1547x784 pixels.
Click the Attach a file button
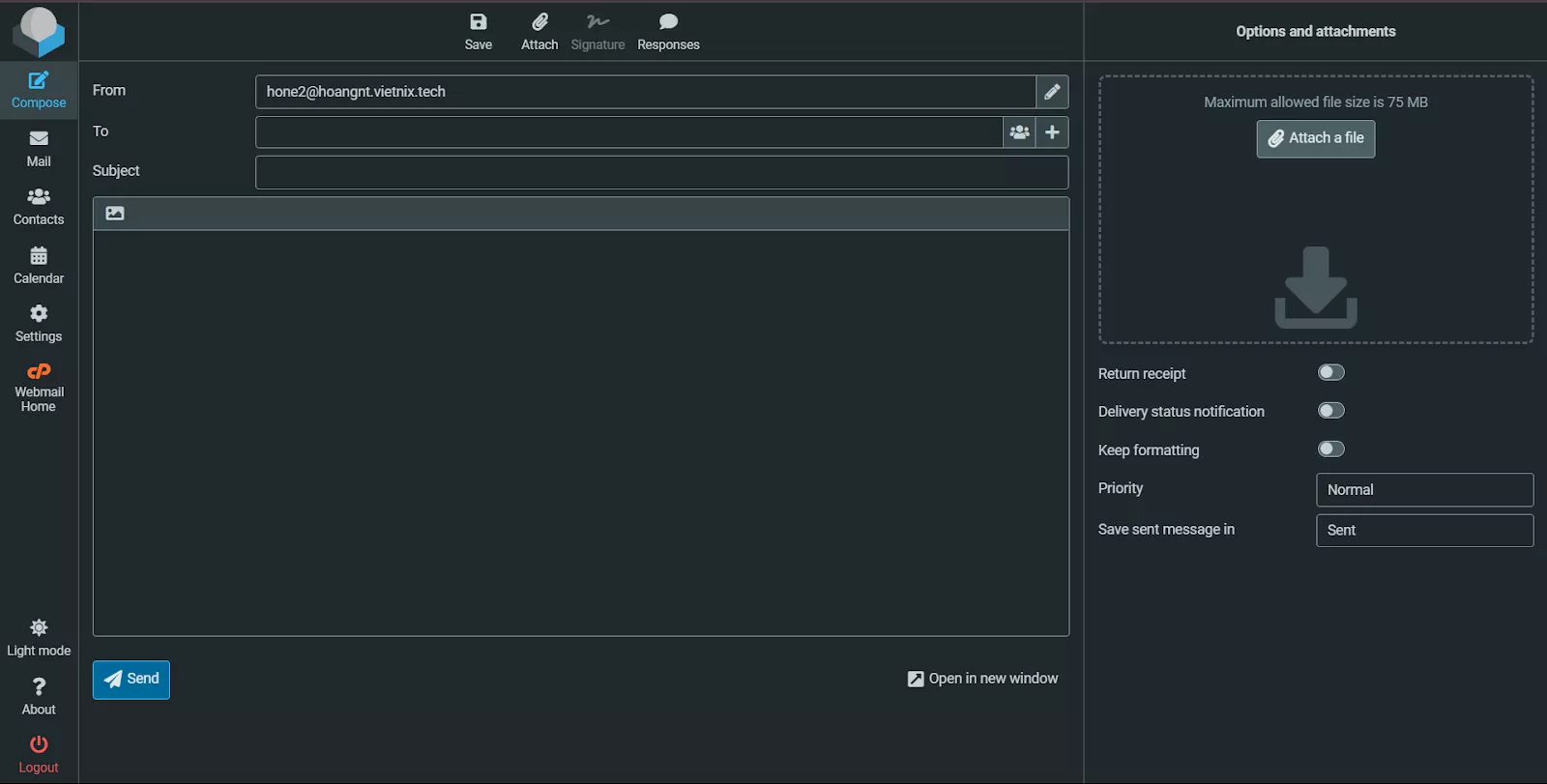coord(1315,138)
